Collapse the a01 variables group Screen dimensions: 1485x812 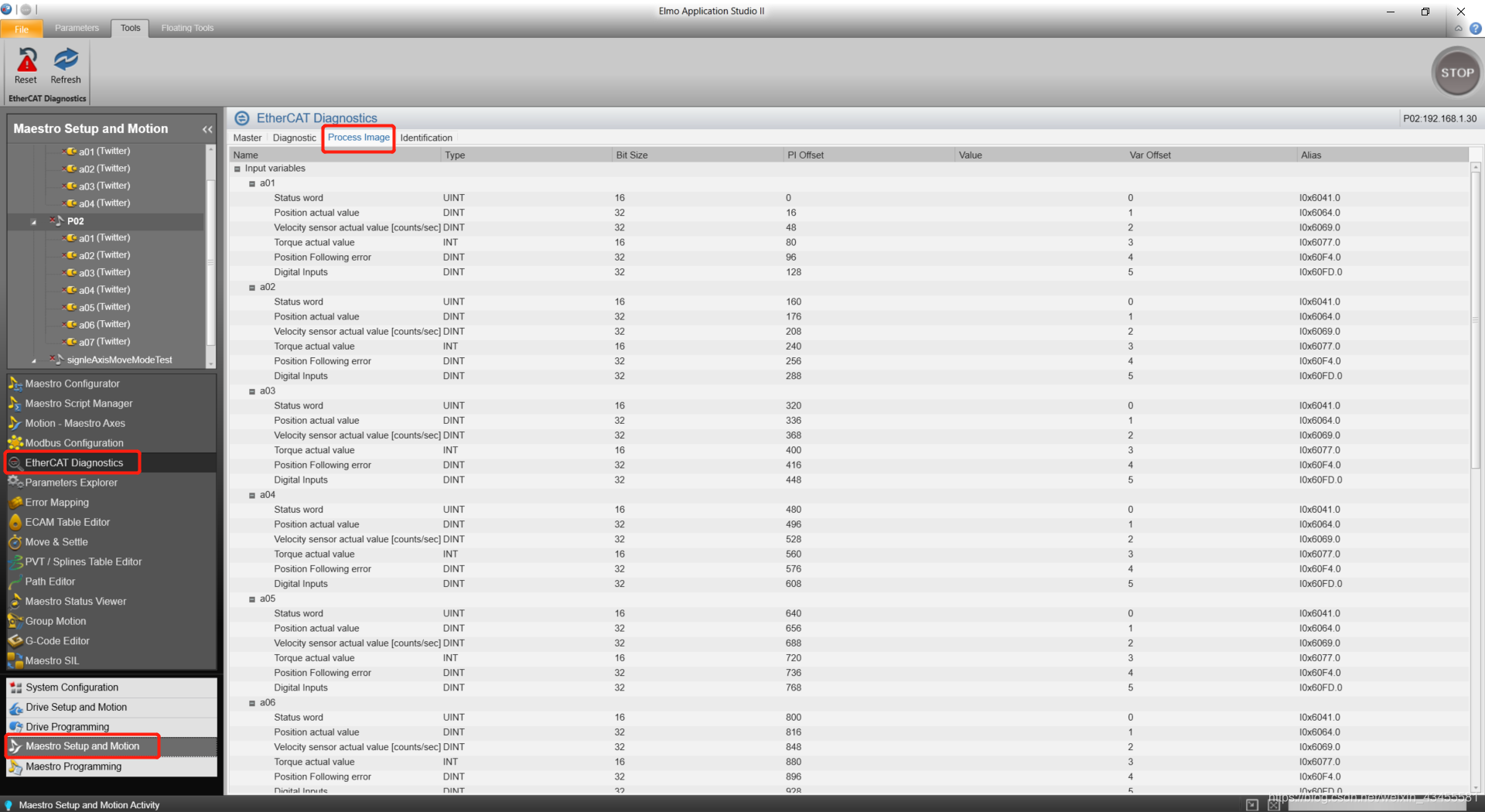coord(252,184)
